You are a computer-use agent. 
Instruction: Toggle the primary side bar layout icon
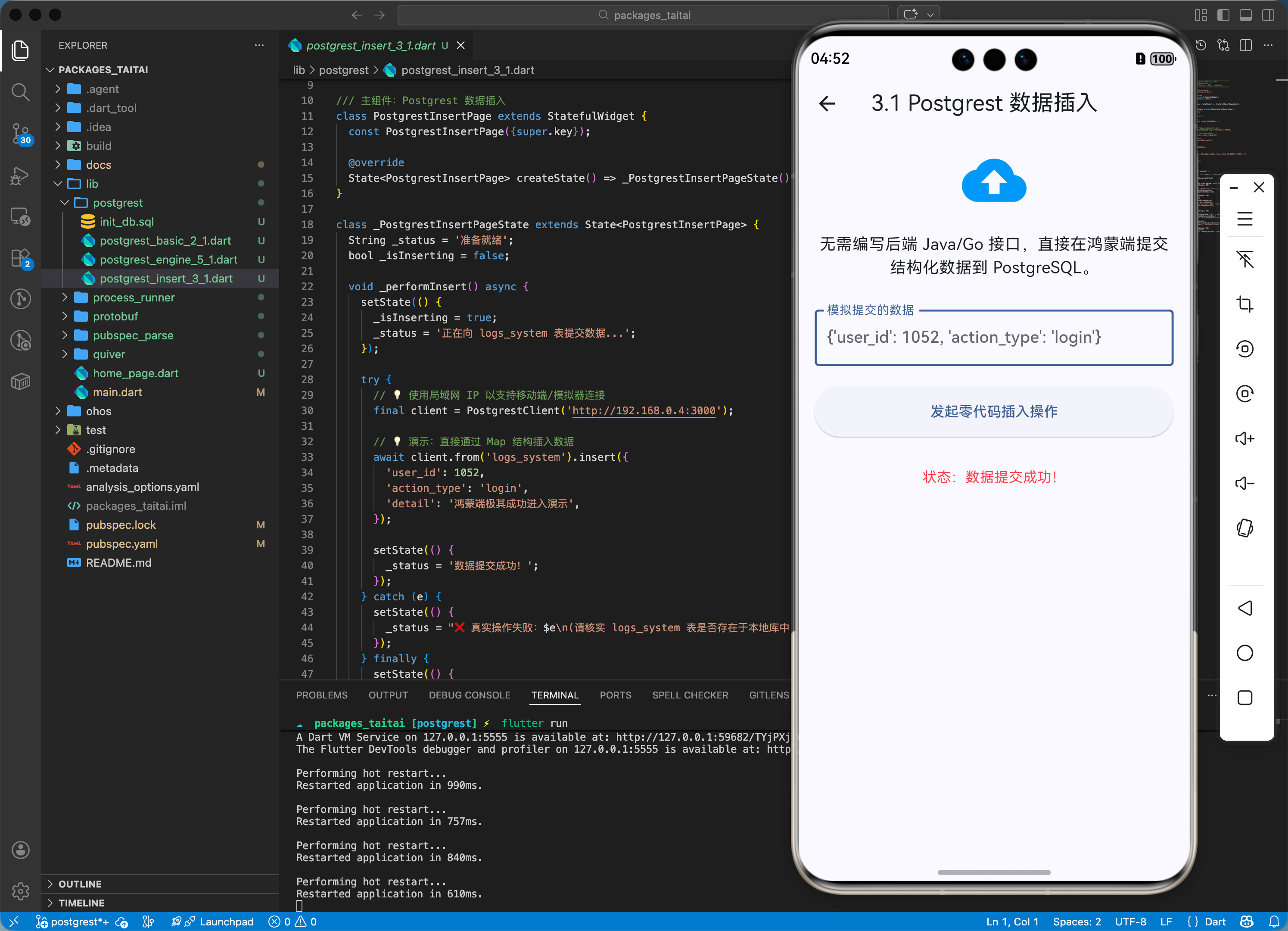coord(1223,16)
